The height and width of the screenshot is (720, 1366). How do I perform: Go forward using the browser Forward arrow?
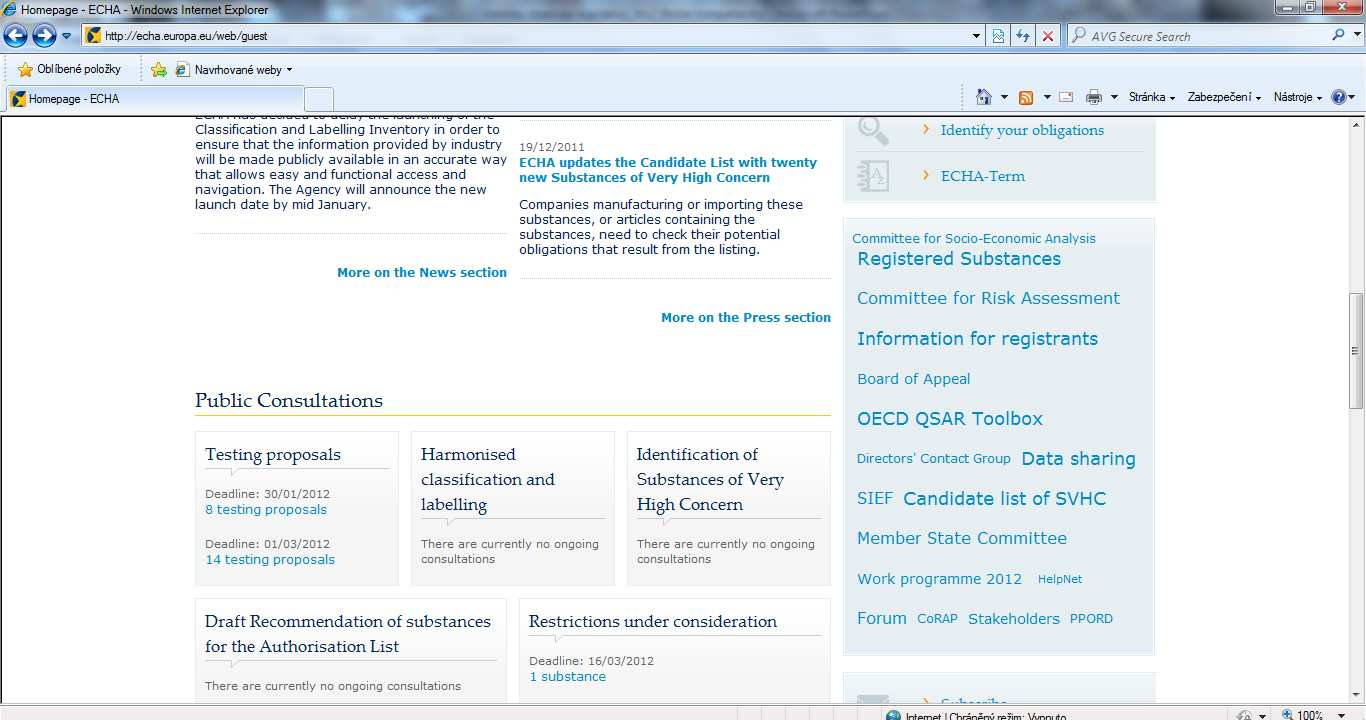coord(44,36)
